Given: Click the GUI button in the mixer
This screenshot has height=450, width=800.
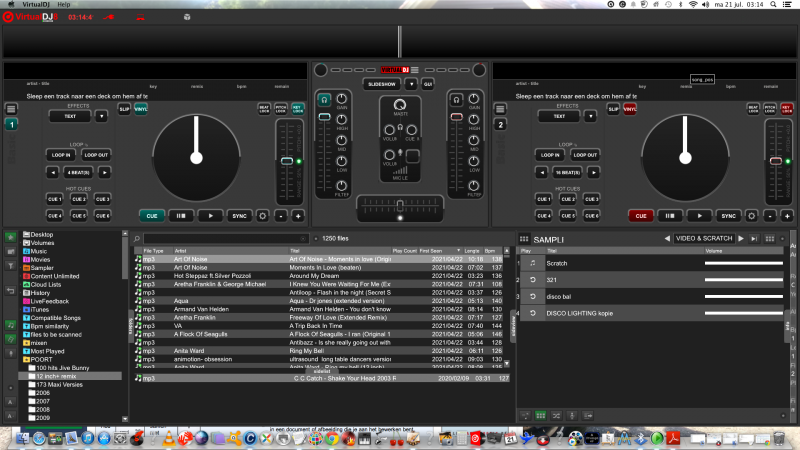Looking at the screenshot, I should 428,84.
